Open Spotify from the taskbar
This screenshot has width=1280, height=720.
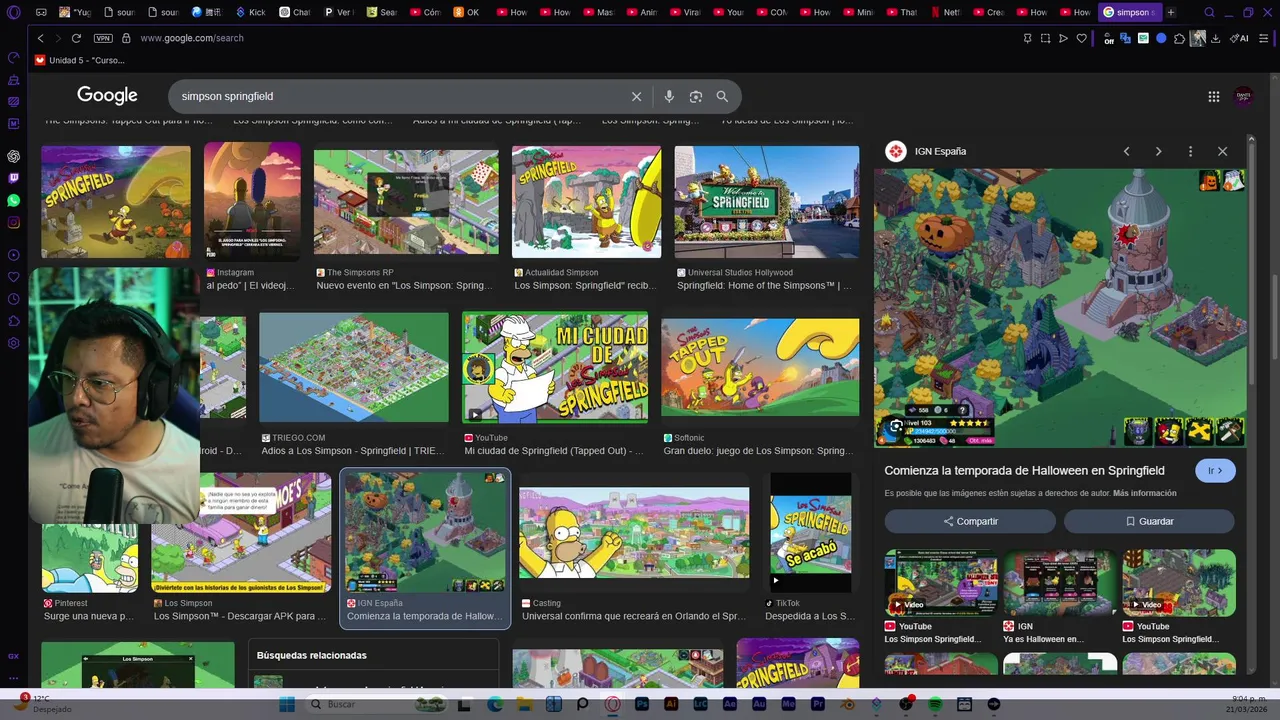coord(935,704)
